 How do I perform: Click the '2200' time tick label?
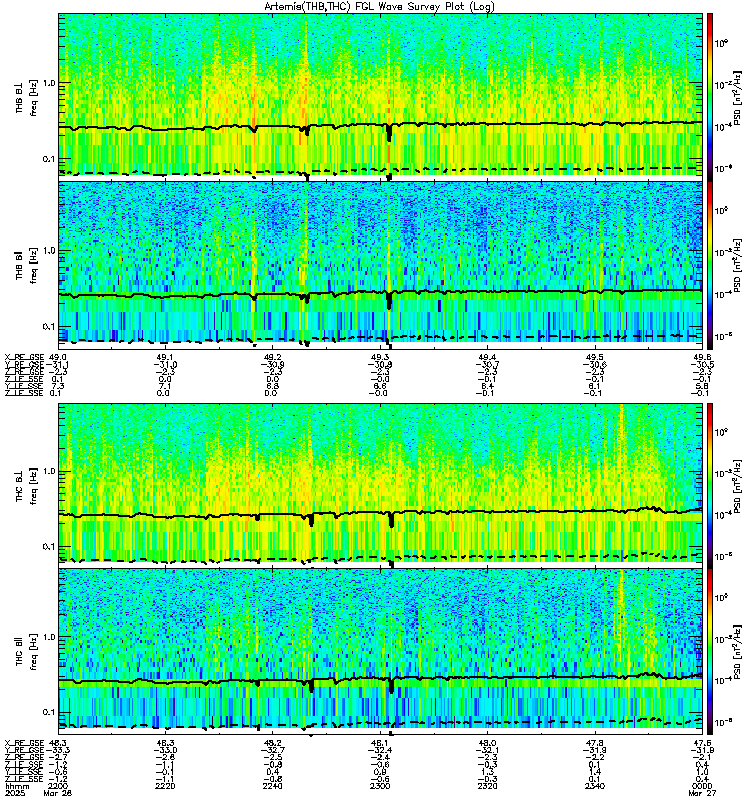[57, 786]
